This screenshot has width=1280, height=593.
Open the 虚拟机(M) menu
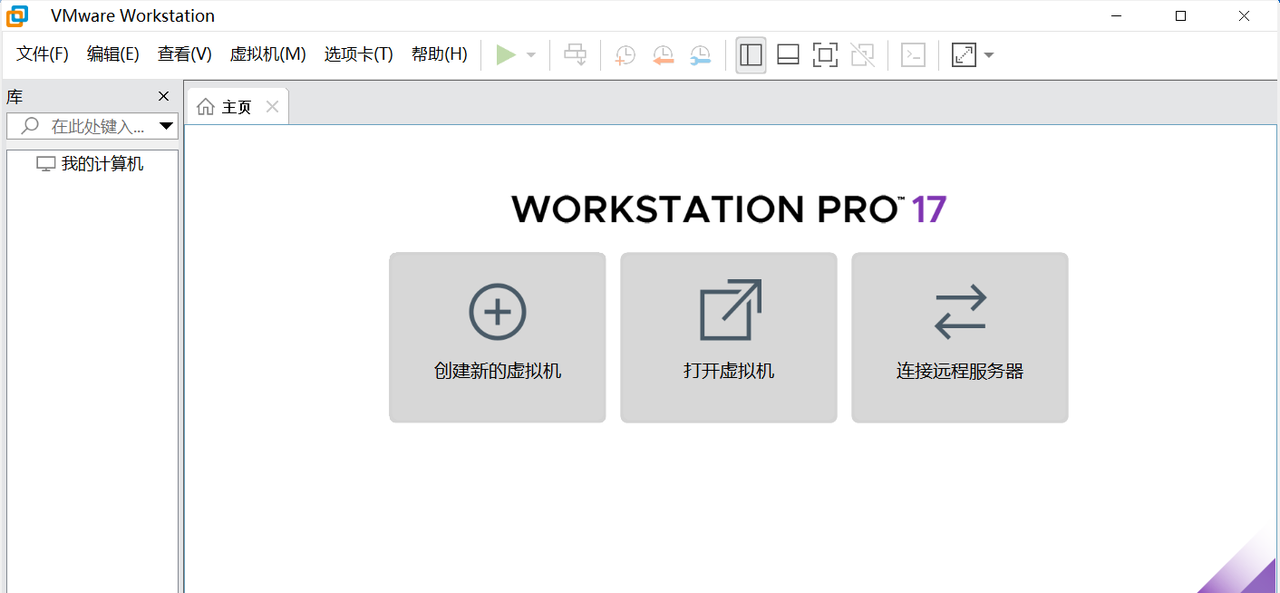coord(267,54)
